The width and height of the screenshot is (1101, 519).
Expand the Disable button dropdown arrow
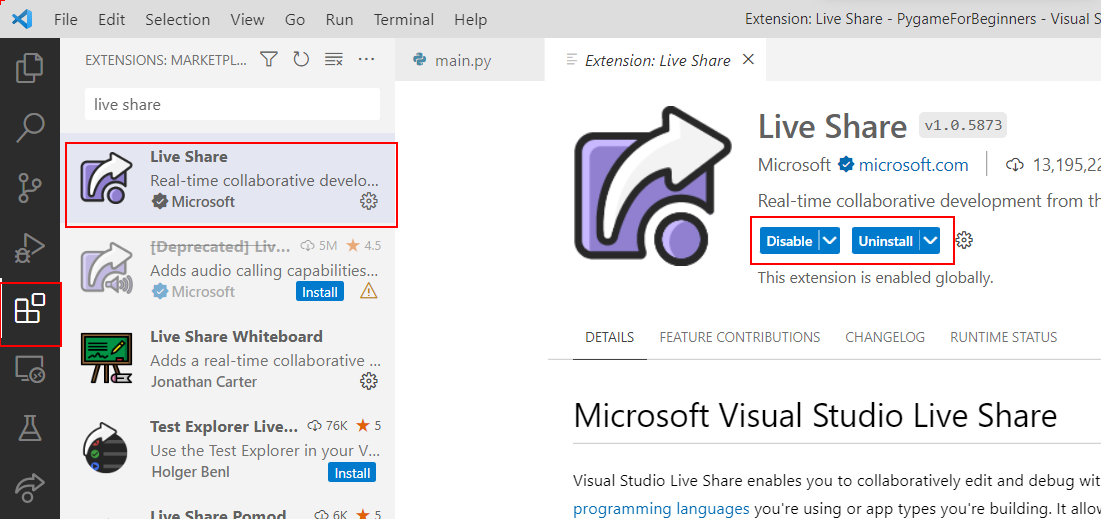tap(829, 241)
